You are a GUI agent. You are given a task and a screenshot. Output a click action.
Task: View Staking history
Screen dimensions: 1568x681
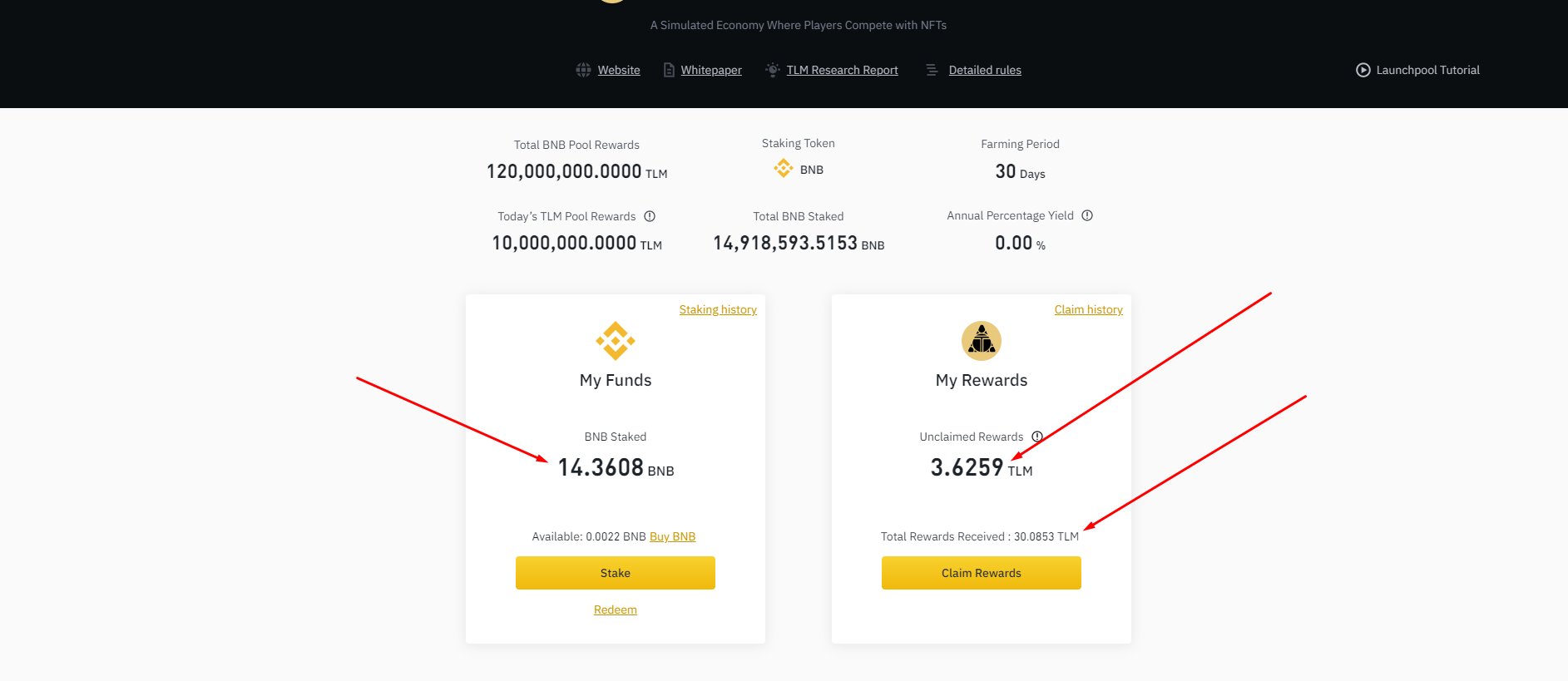tap(718, 309)
